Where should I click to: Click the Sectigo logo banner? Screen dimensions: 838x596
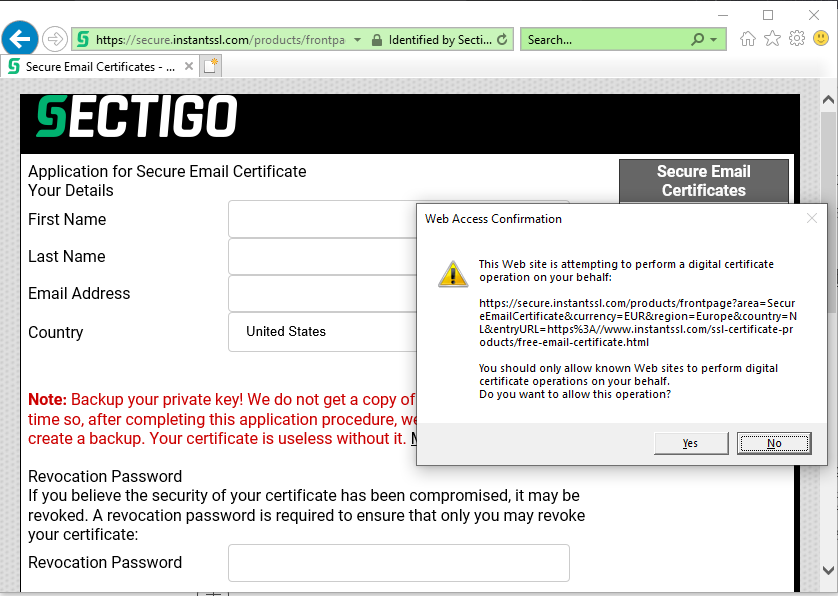coord(137,116)
